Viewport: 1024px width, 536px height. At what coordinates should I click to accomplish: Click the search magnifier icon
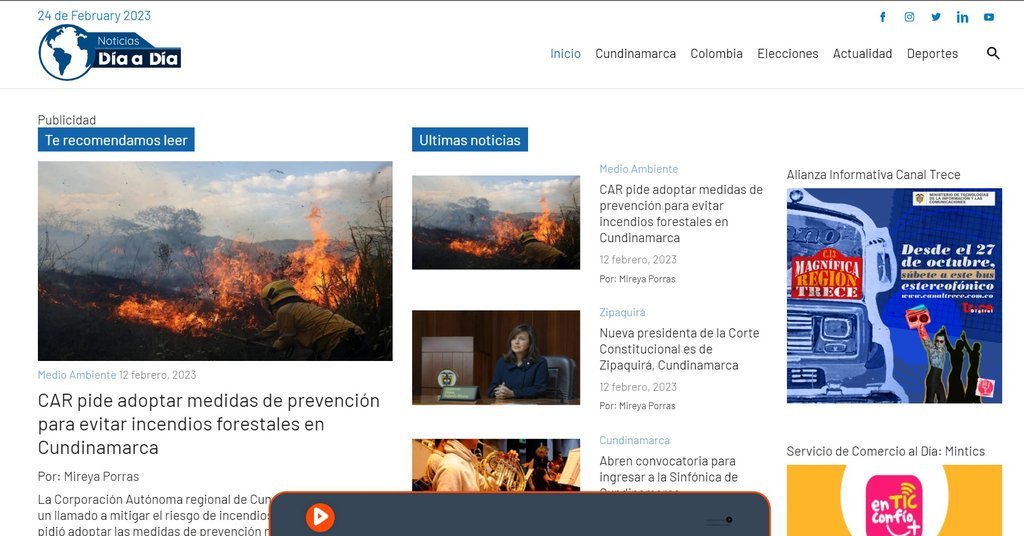point(993,54)
